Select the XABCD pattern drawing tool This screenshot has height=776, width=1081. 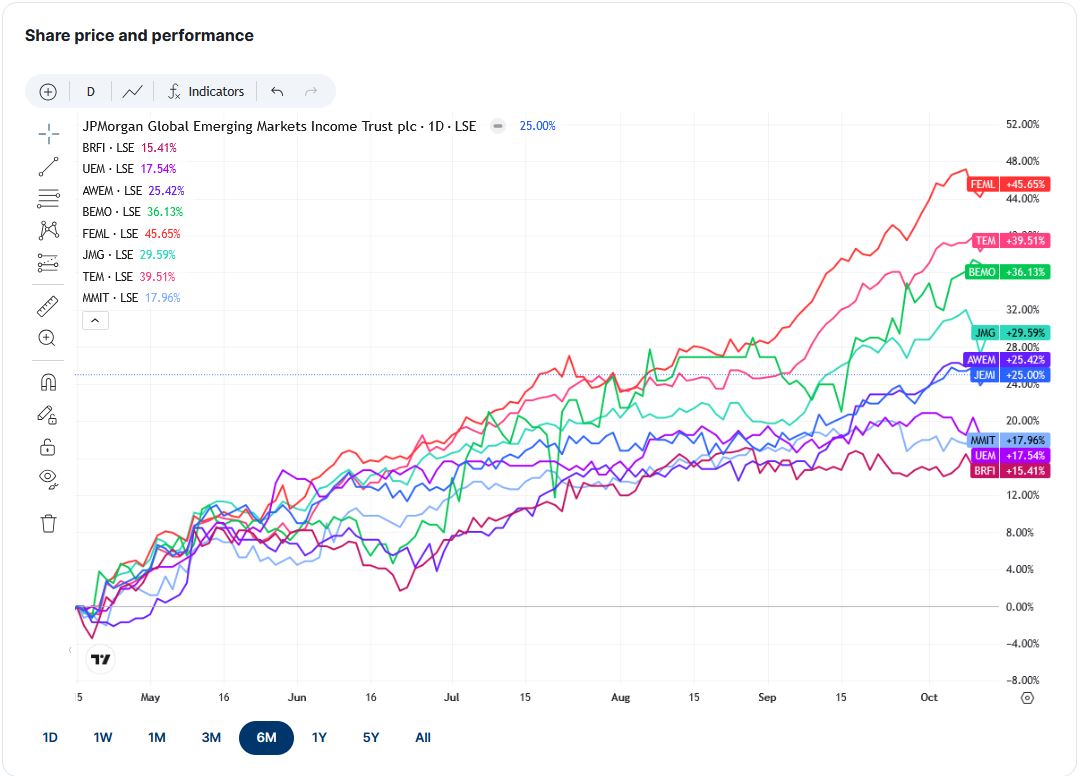[x=48, y=230]
